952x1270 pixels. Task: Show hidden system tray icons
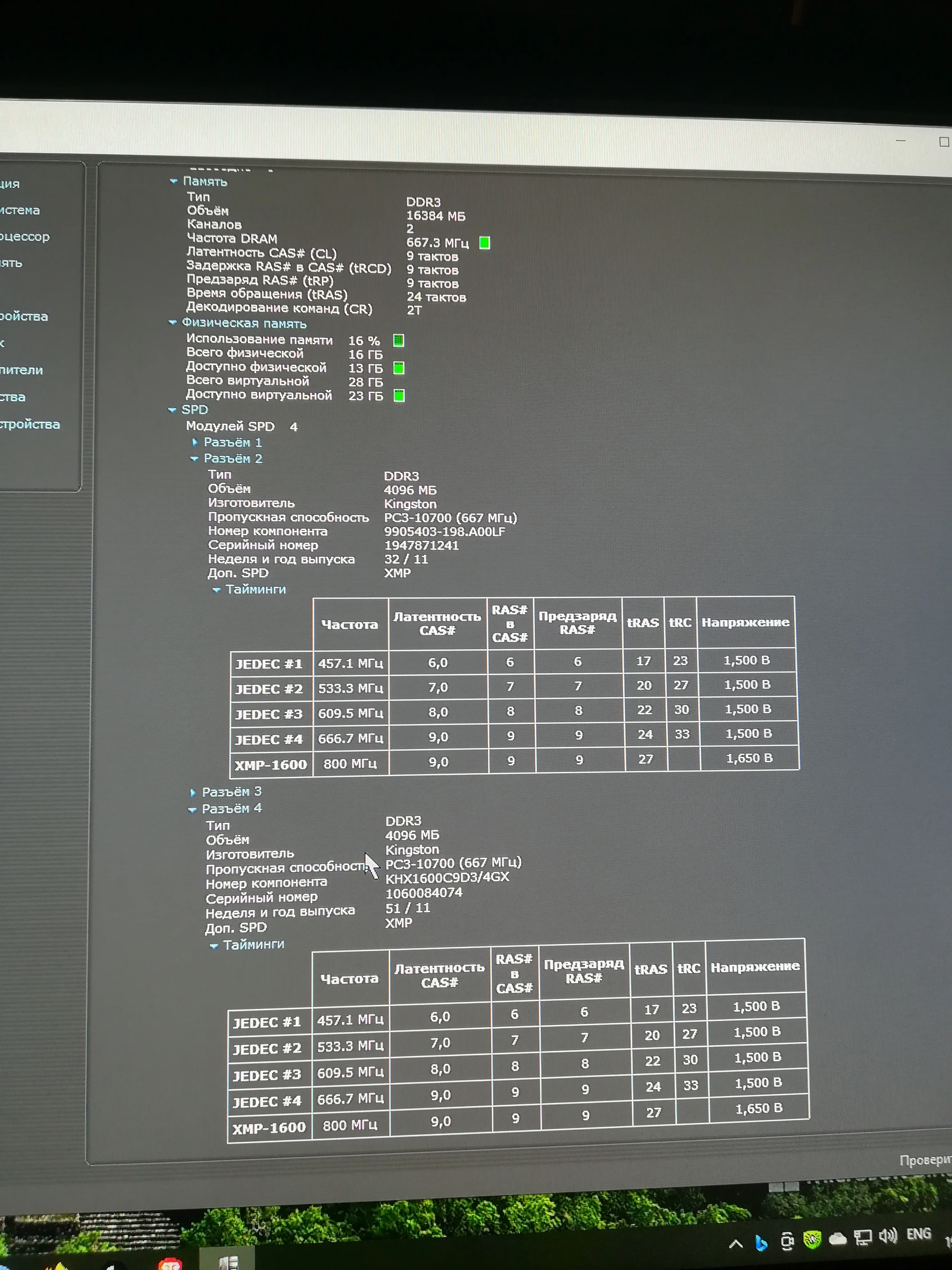[x=736, y=1245]
